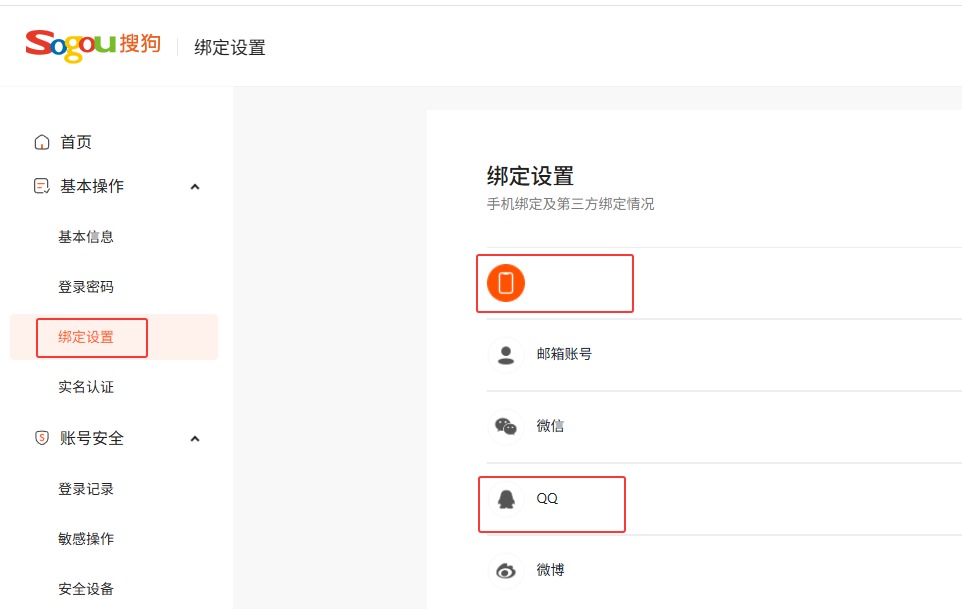View 登录记录 under 账号安全
962x609 pixels.
(86, 489)
